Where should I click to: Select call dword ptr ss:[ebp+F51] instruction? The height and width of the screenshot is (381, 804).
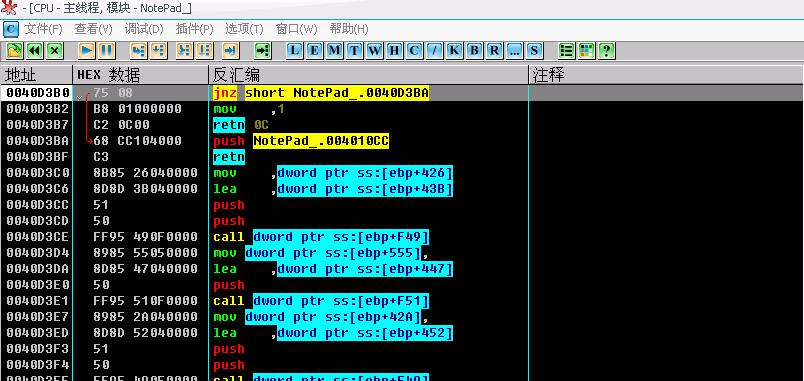pos(321,300)
